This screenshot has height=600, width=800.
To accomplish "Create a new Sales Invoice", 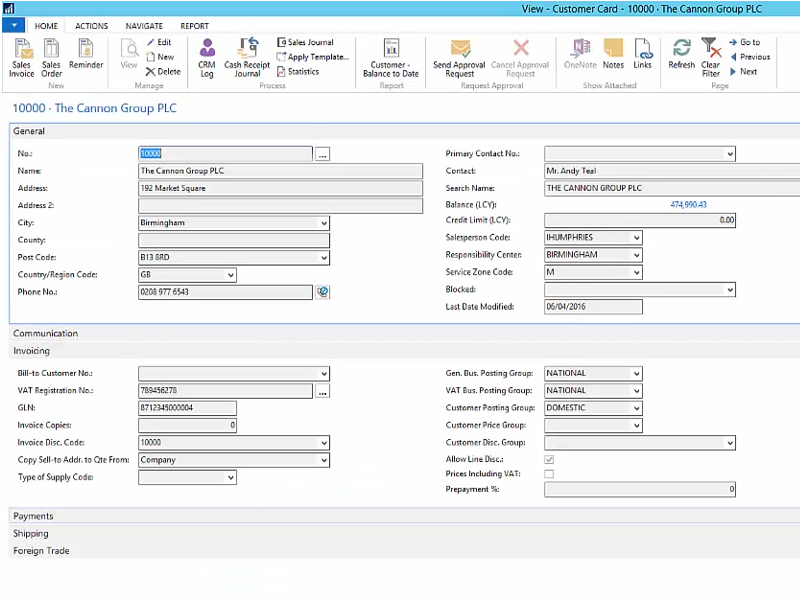I will (x=21, y=58).
